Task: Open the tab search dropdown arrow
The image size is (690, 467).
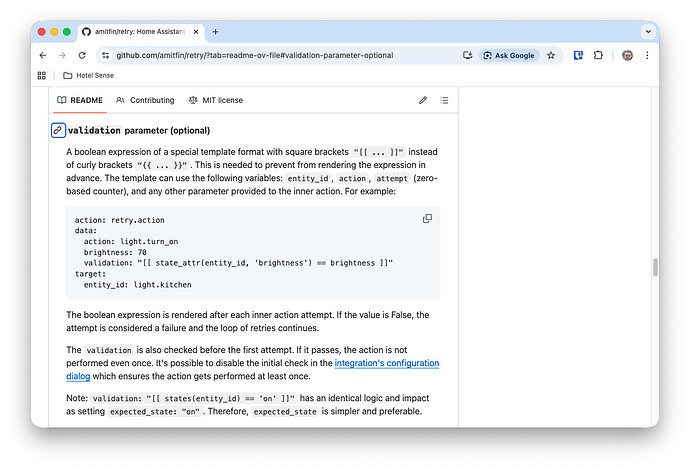Action: [x=646, y=32]
